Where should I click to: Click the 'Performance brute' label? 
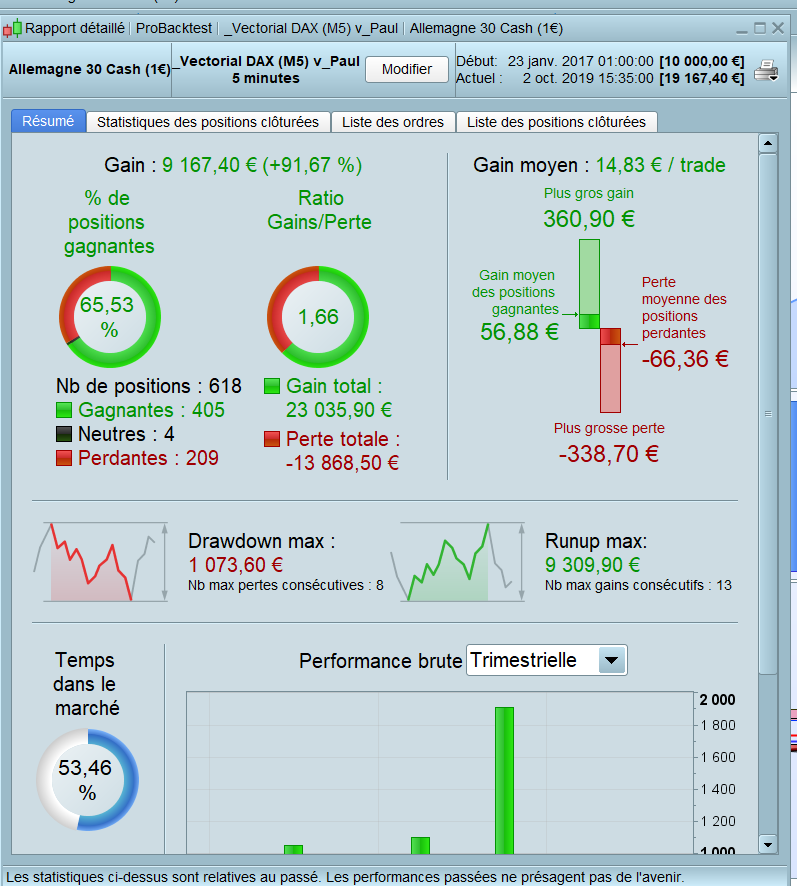[x=380, y=661]
